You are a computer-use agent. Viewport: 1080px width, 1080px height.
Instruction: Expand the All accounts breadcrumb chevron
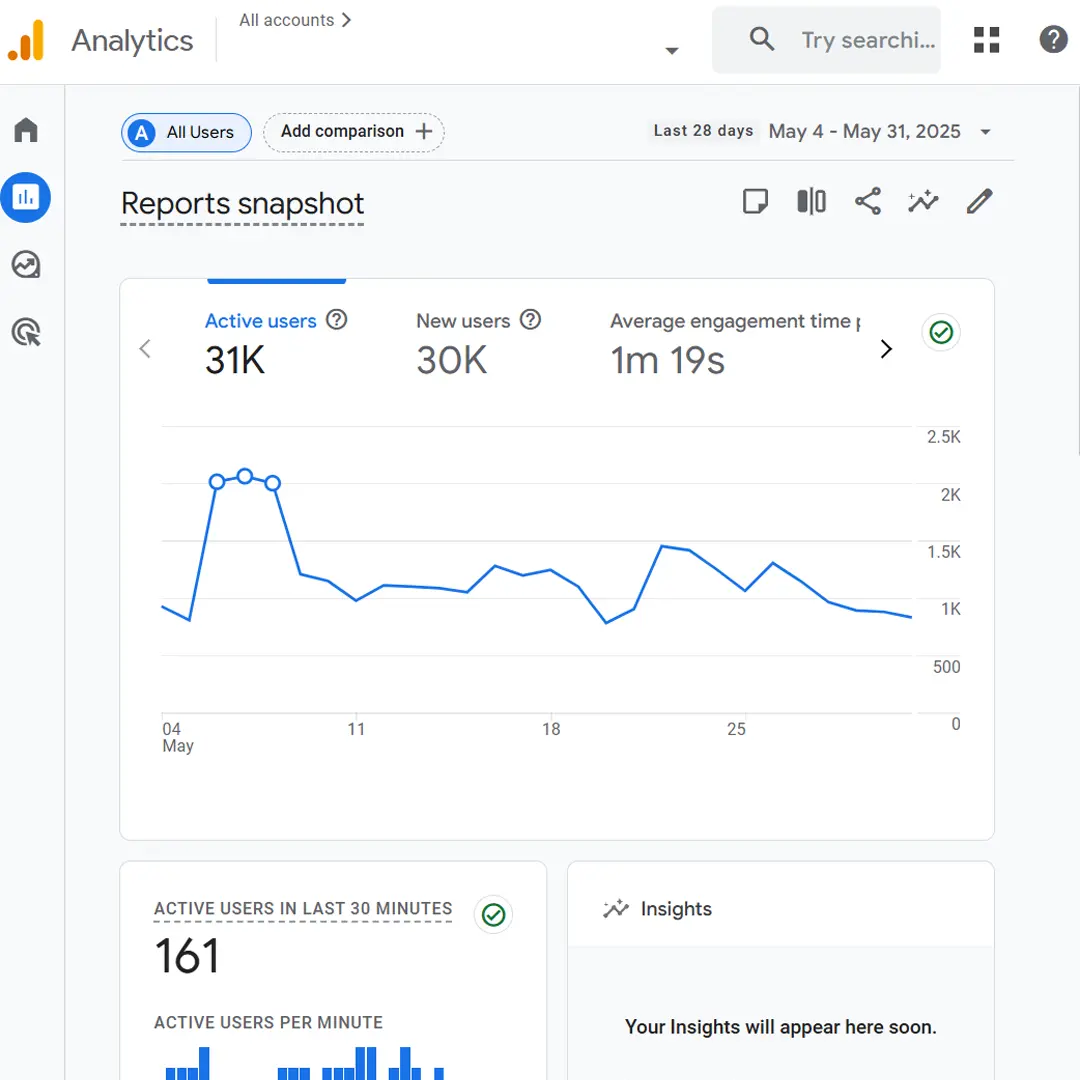346,20
